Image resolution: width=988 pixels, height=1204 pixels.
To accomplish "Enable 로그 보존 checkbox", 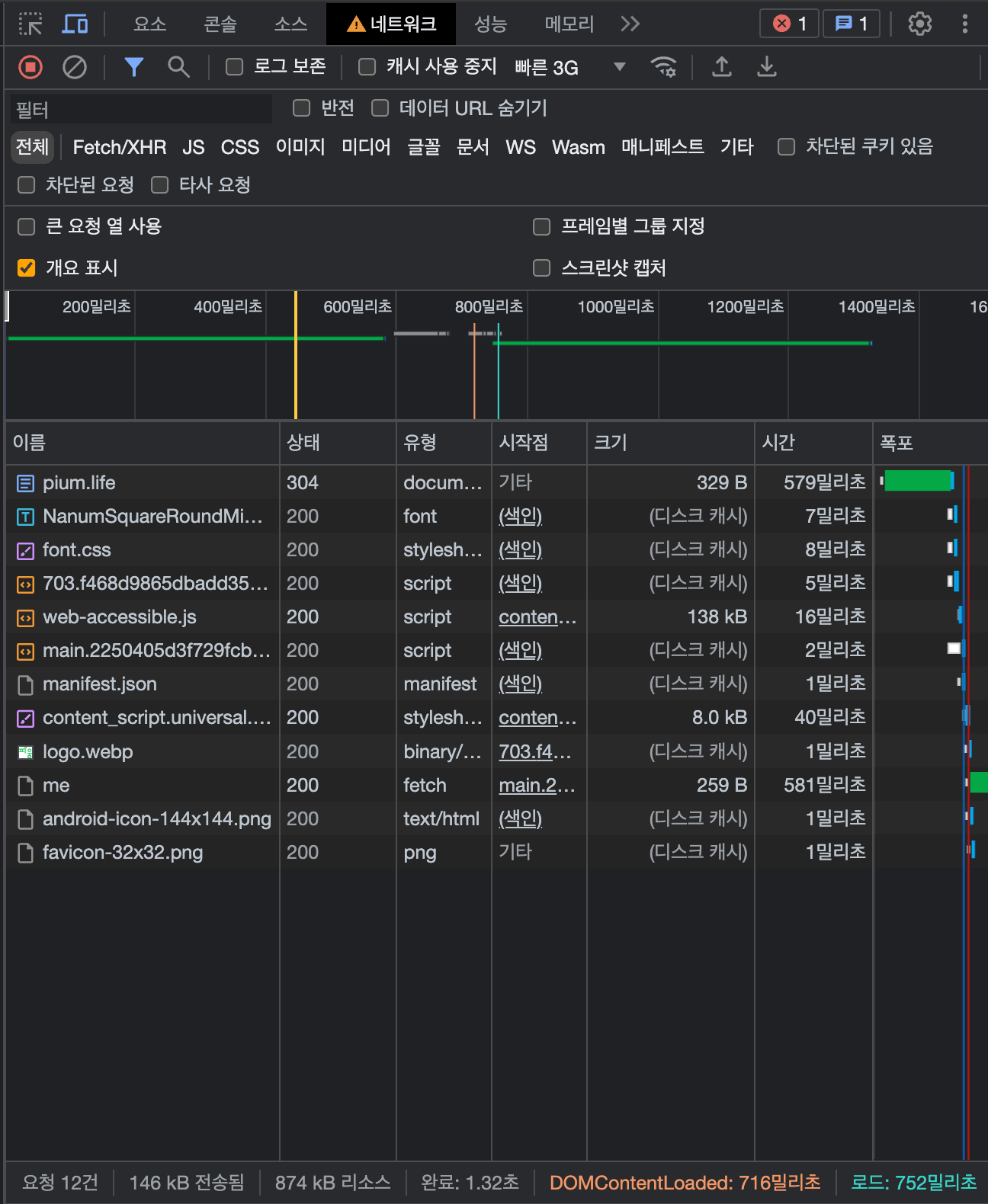I will 235,67.
